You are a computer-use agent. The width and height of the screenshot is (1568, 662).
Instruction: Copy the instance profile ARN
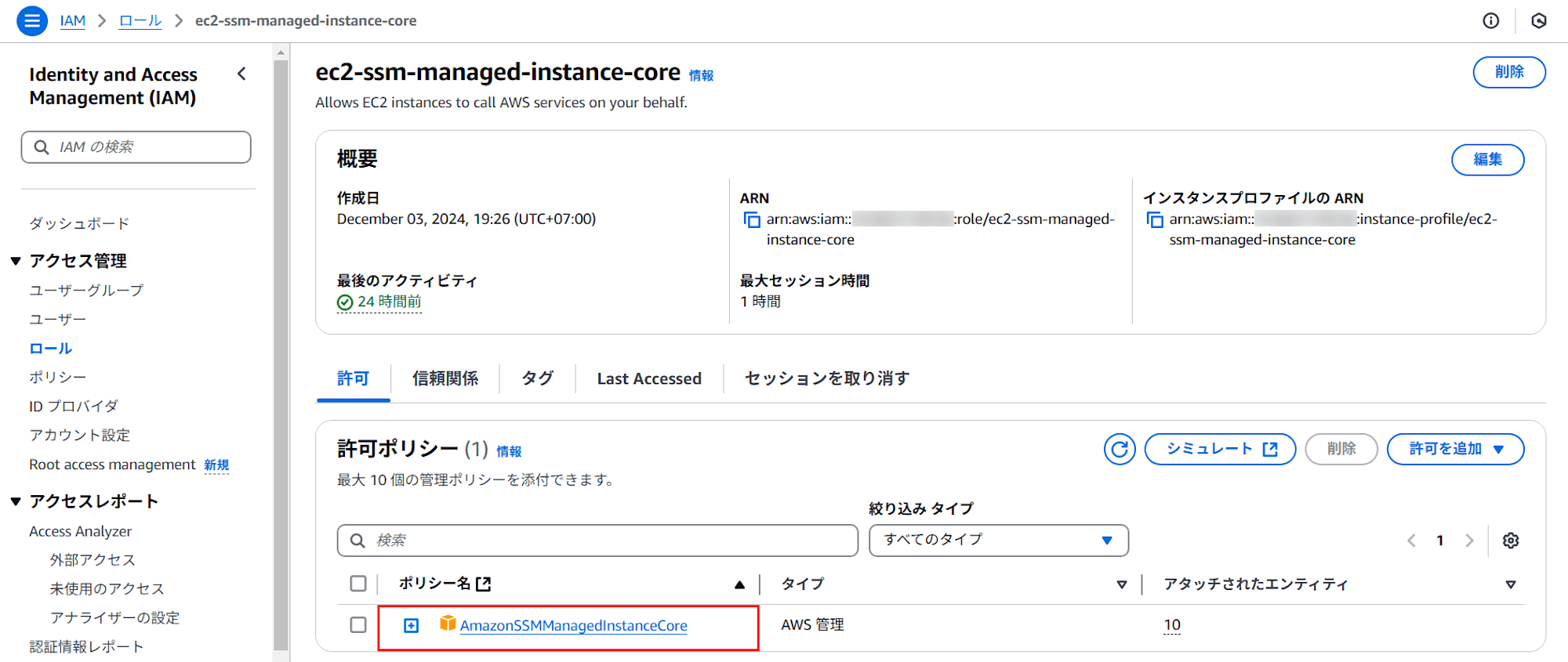[1154, 220]
